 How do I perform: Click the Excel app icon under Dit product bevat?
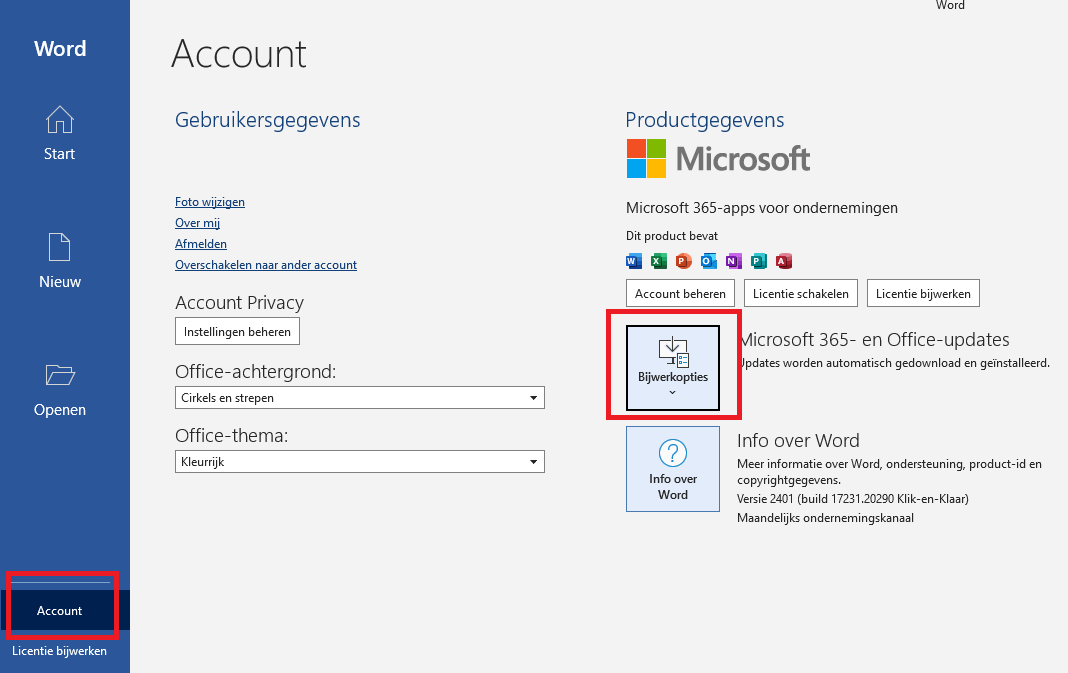click(659, 261)
